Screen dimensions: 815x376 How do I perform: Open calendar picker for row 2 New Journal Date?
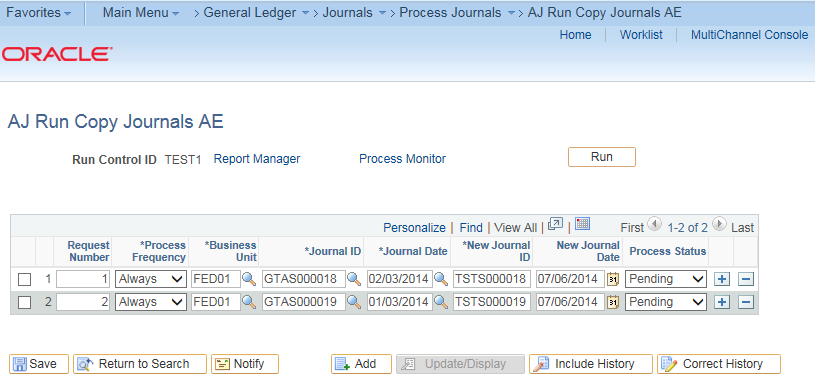point(614,302)
